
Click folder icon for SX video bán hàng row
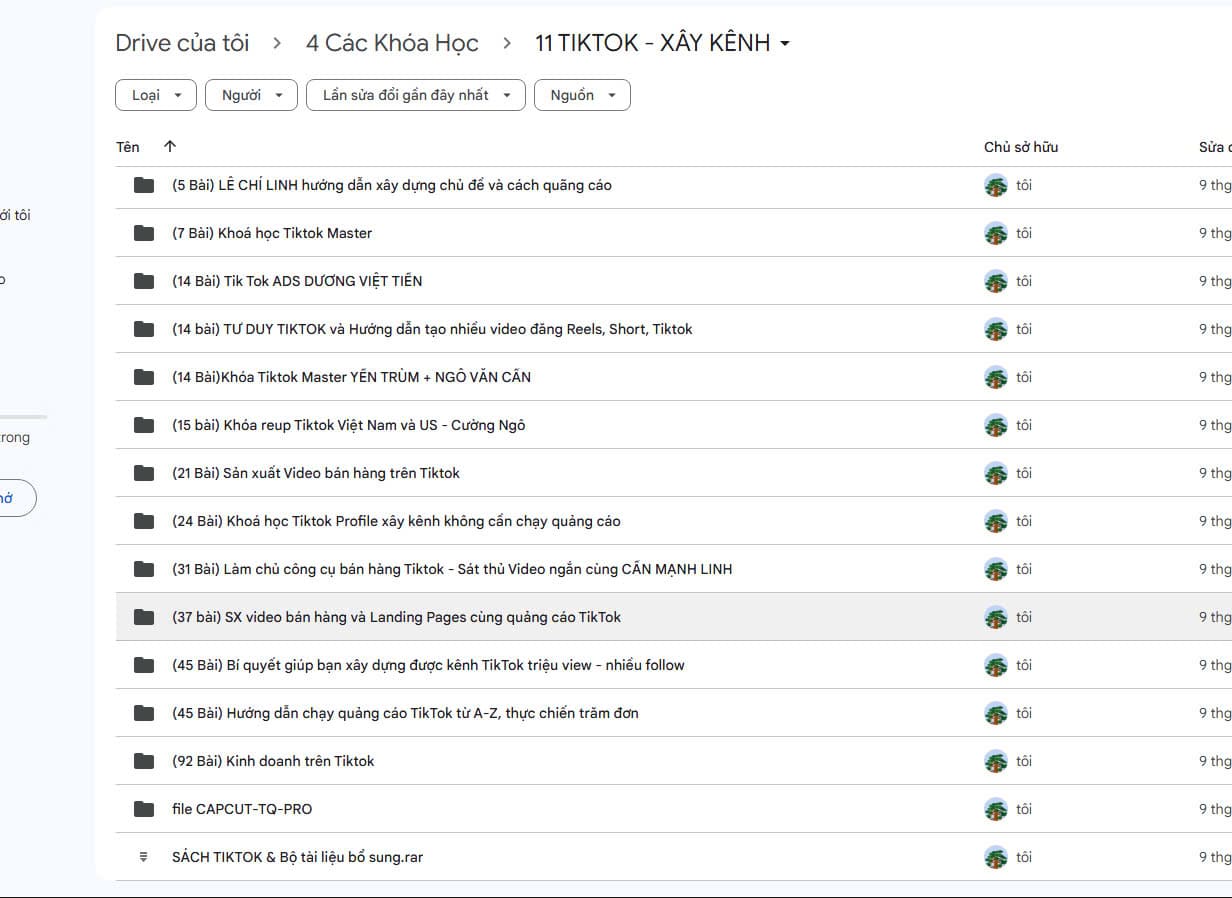click(x=144, y=617)
